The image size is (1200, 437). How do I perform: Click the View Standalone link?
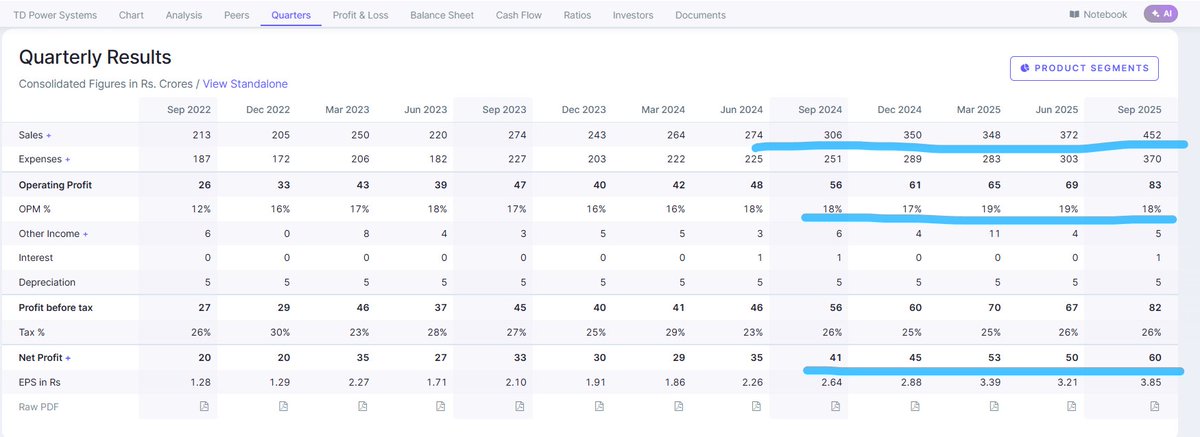click(x=245, y=84)
